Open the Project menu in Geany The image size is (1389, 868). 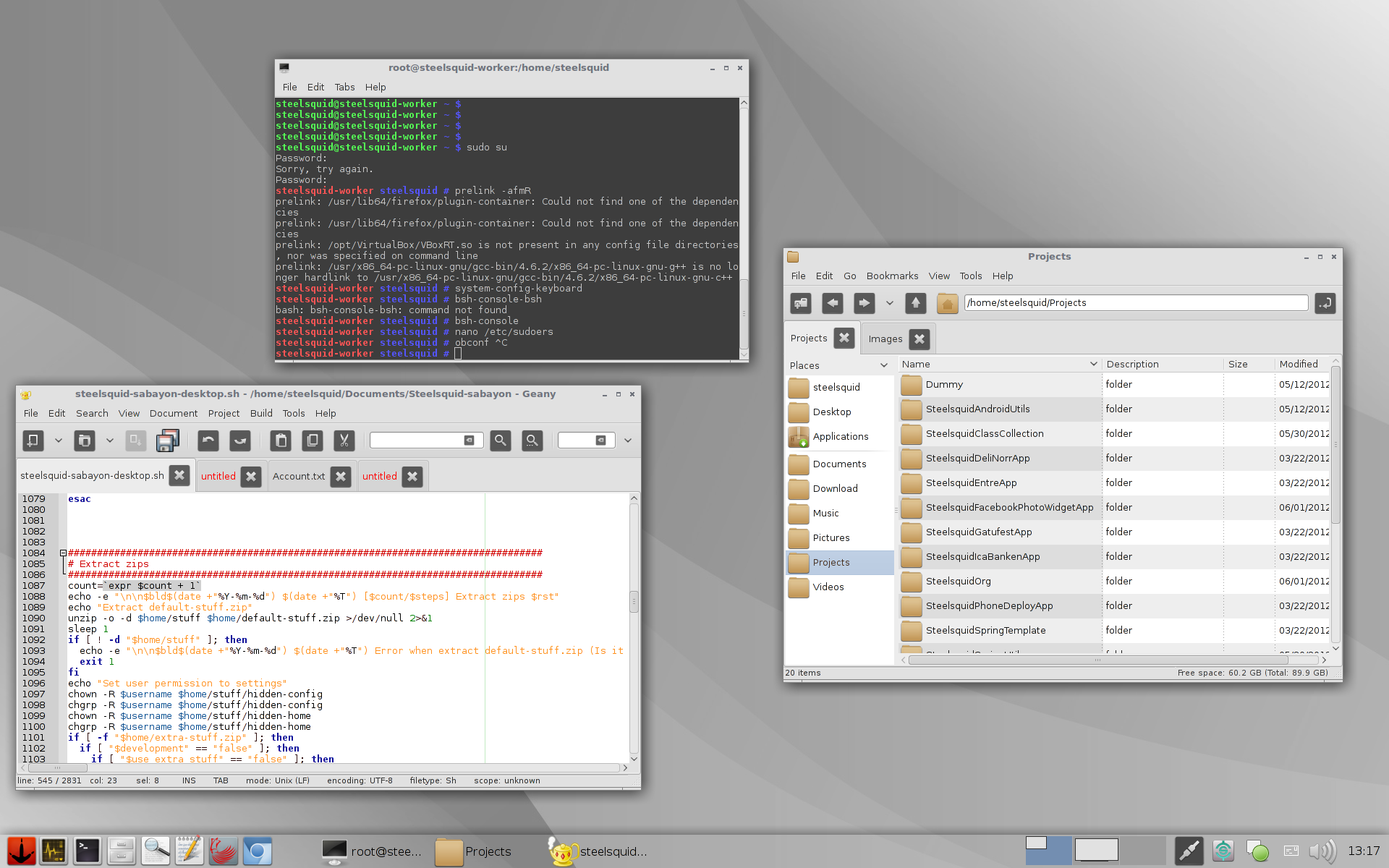pyautogui.click(x=224, y=413)
